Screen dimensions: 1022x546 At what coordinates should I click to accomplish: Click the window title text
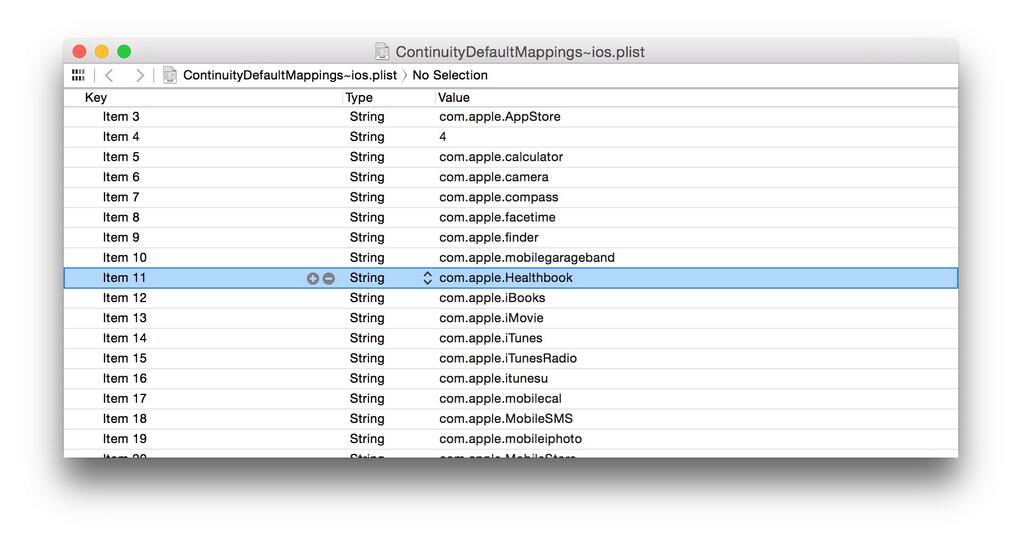tap(520, 52)
